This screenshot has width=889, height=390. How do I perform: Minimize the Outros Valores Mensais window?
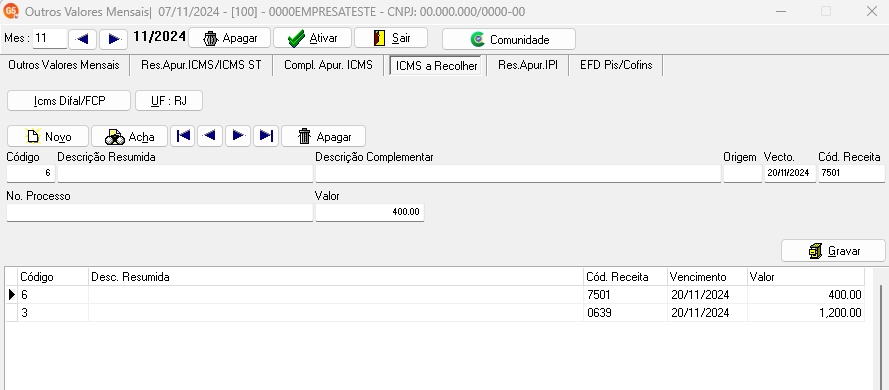coord(781,11)
